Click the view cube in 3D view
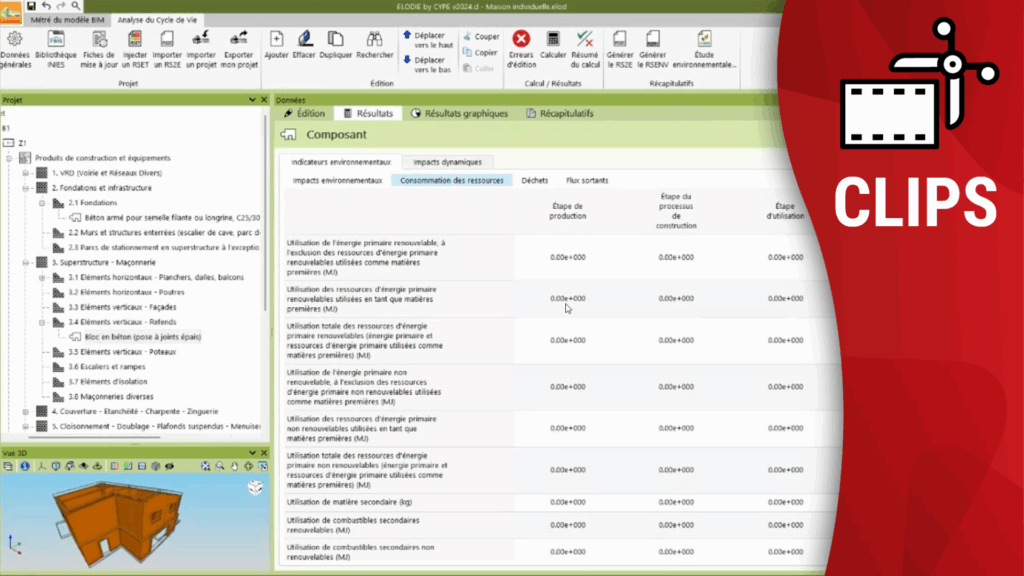 click(255, 487)
